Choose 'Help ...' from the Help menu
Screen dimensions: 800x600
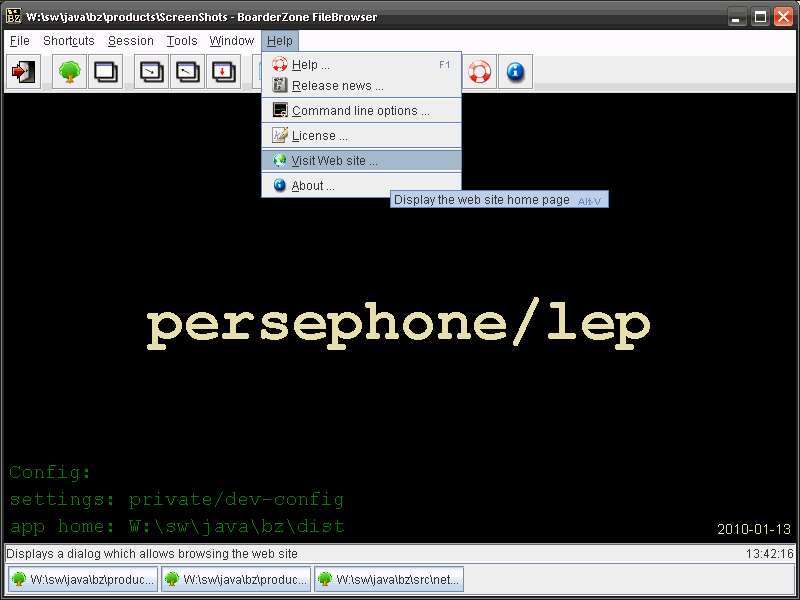361,65
